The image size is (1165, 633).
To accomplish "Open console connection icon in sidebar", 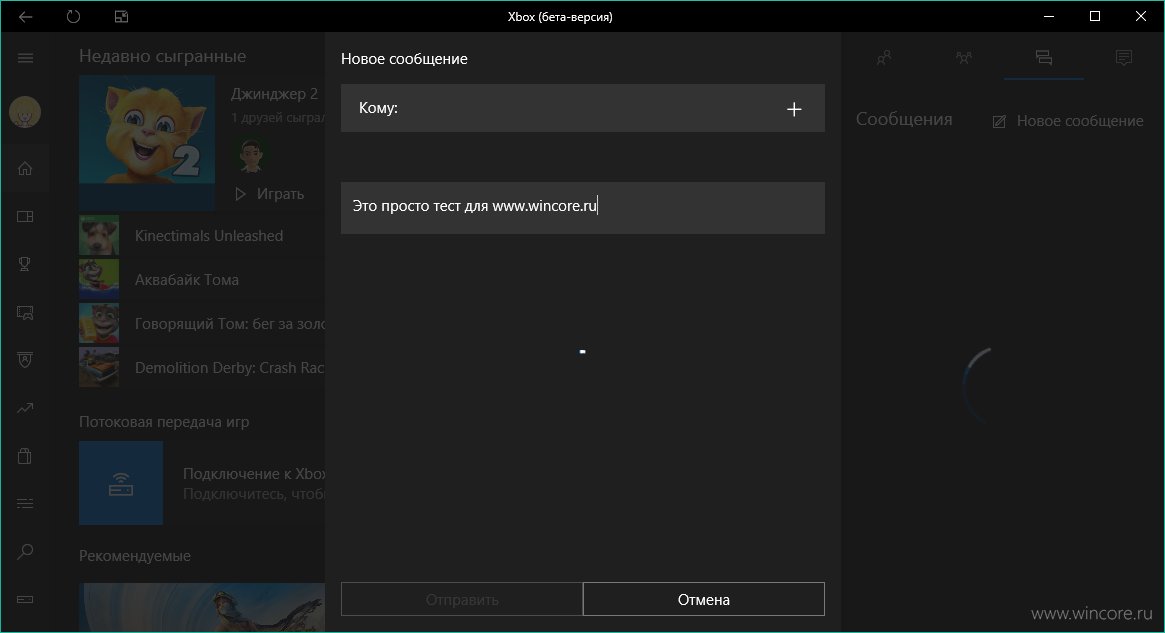I will pyautogui.click(x=25, y=599).
